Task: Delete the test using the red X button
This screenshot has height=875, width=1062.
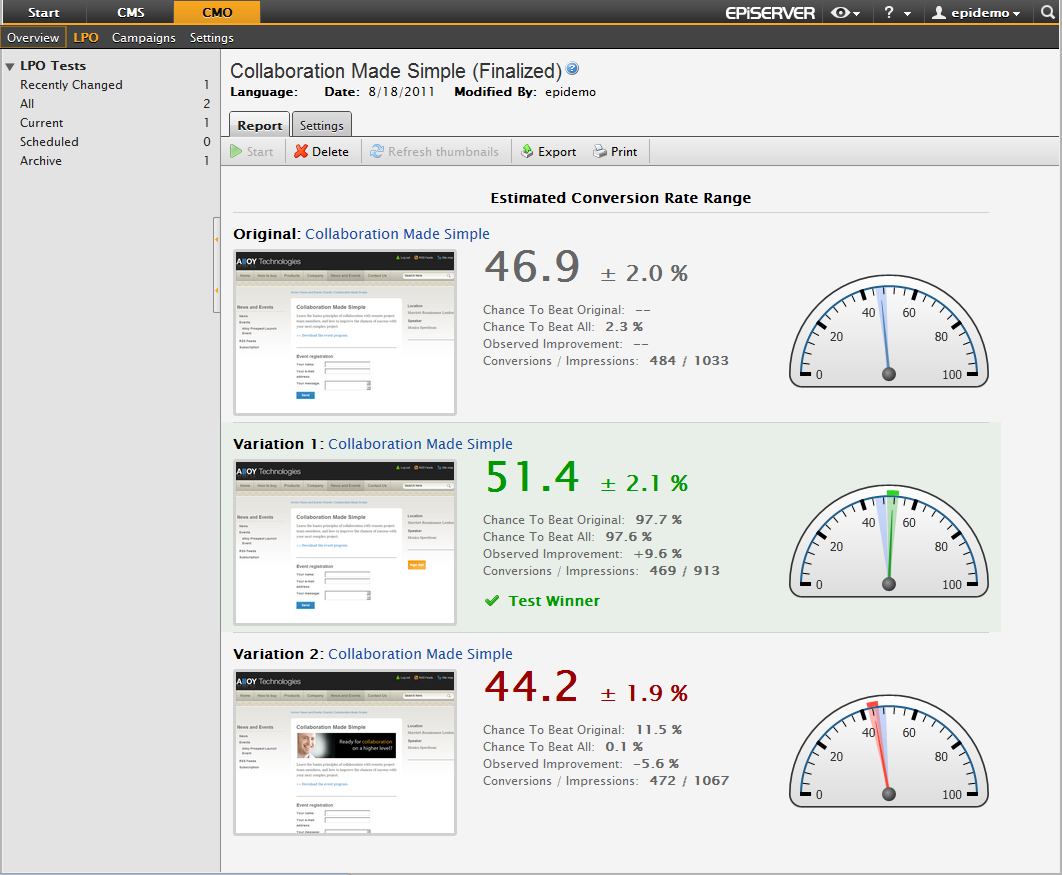Action: tap(321, 151)
